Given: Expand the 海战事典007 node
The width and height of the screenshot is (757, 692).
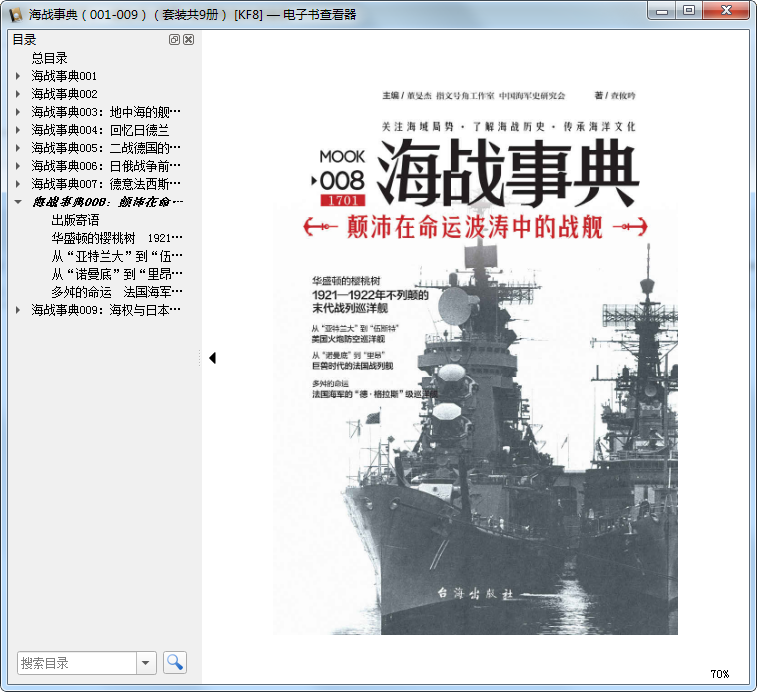Looking at the screenshot, I should point(18,184).
